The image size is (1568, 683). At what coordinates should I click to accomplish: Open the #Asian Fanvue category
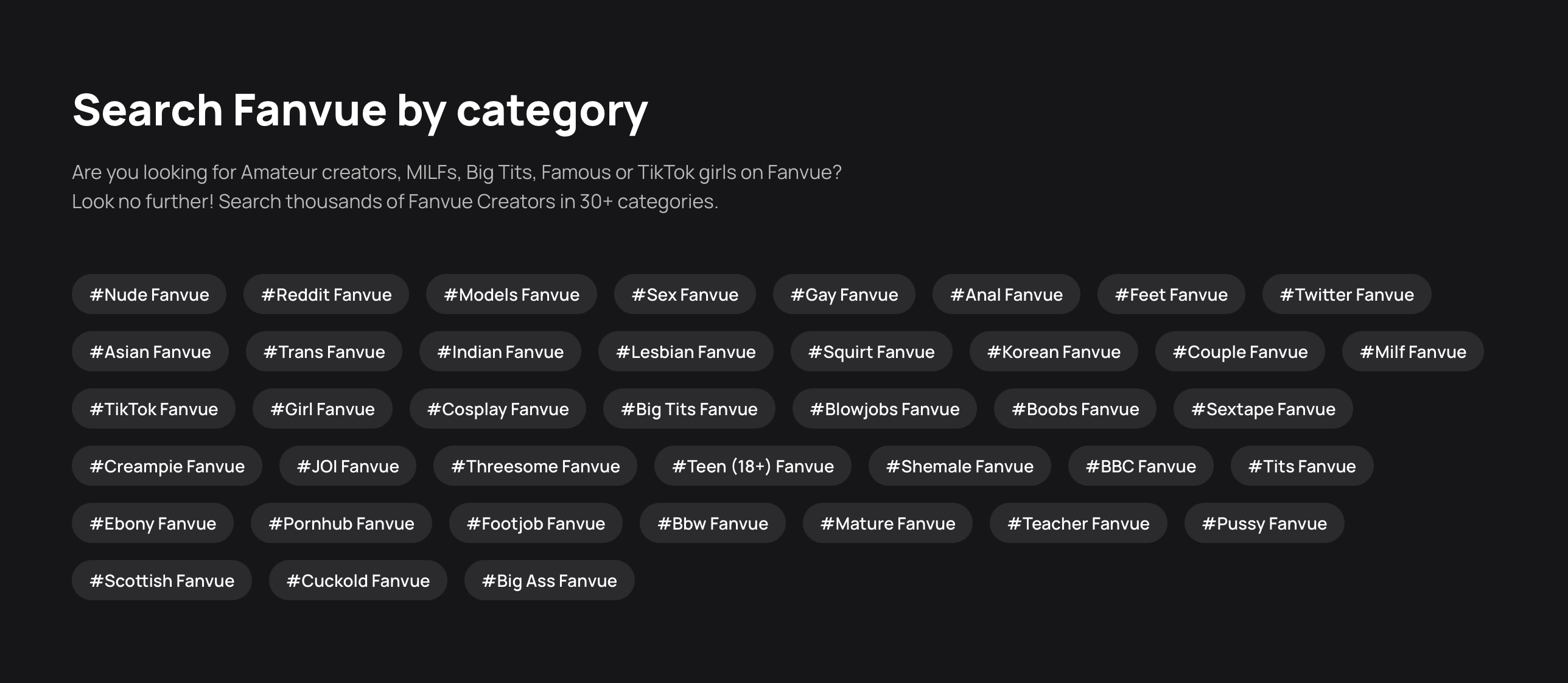coord(150,352)
